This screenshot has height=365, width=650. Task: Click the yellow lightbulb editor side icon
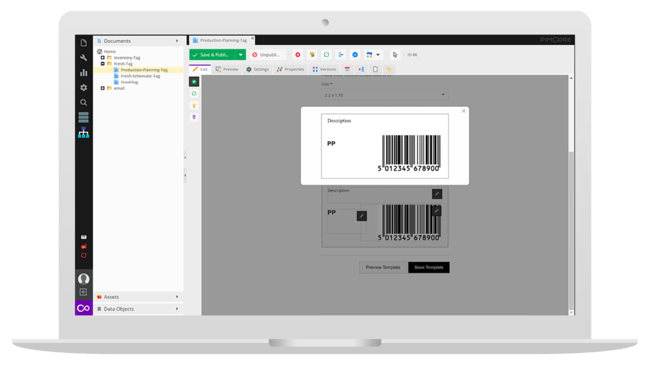(194, 106)
